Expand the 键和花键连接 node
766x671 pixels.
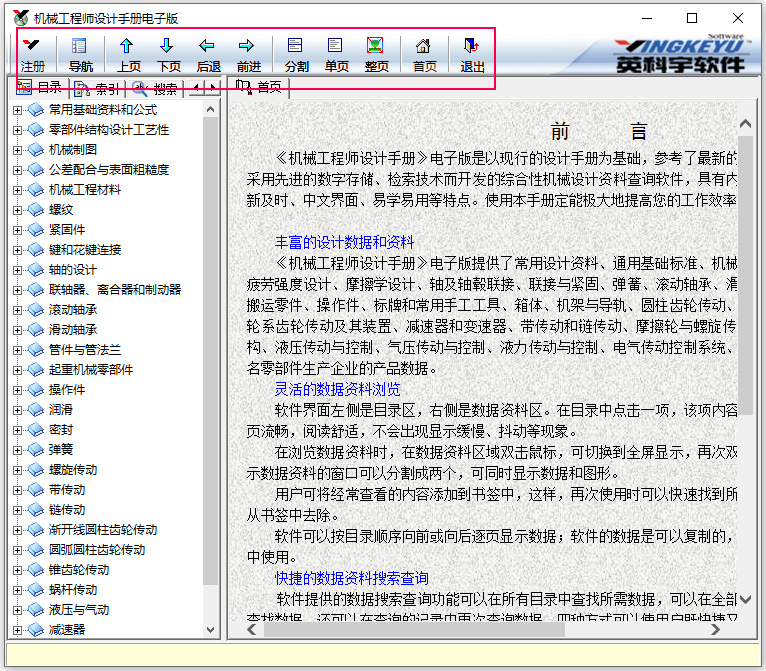17,251
